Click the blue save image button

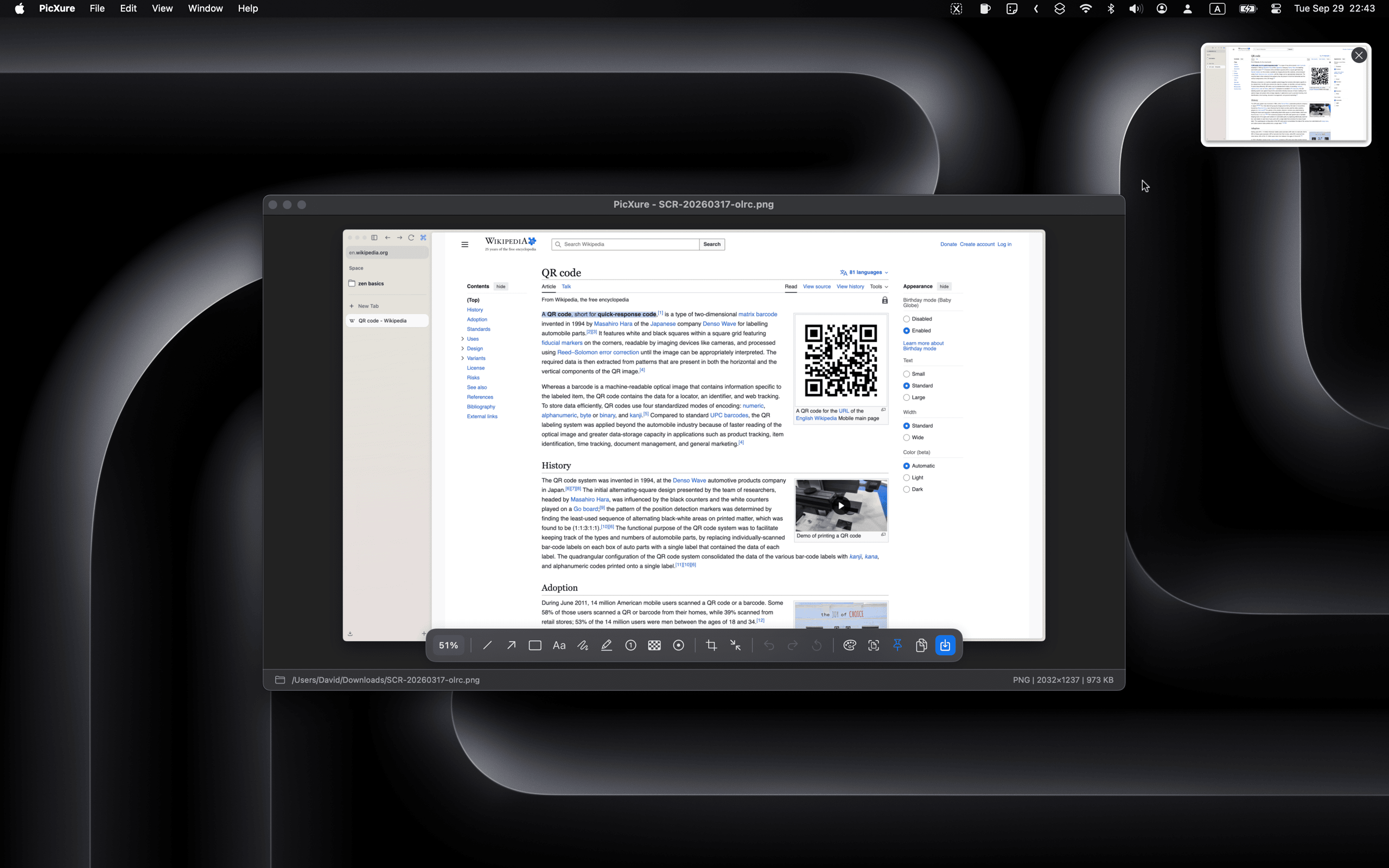click(x=945, y=645)
